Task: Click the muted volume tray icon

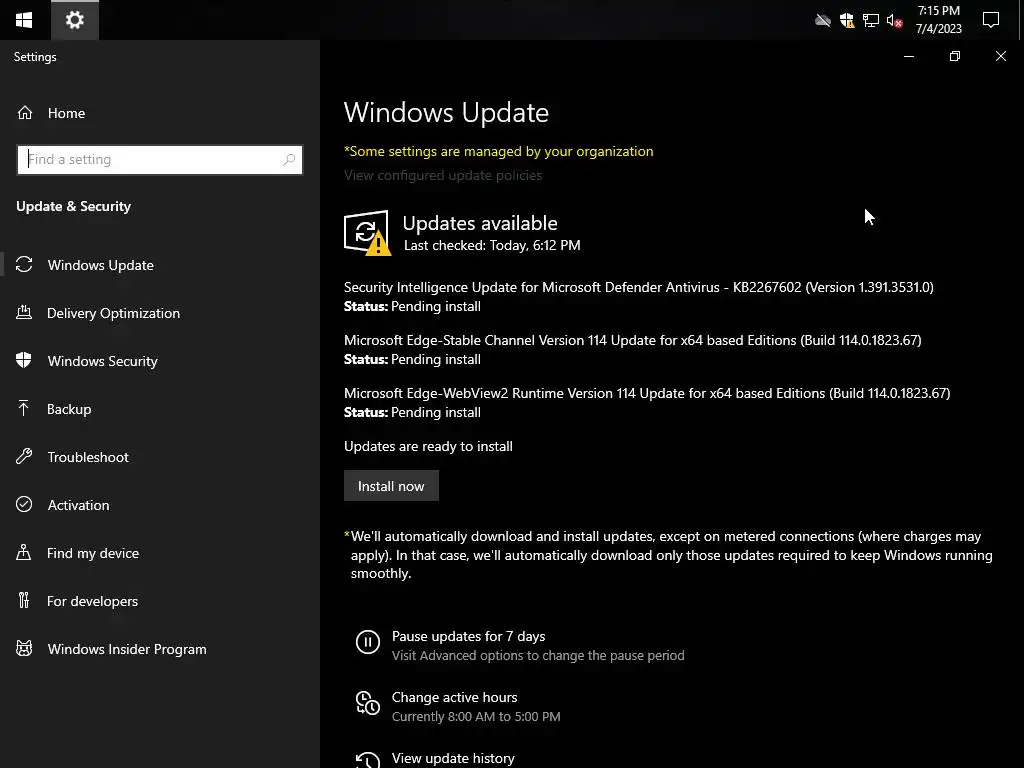Action: pos(895,21)
